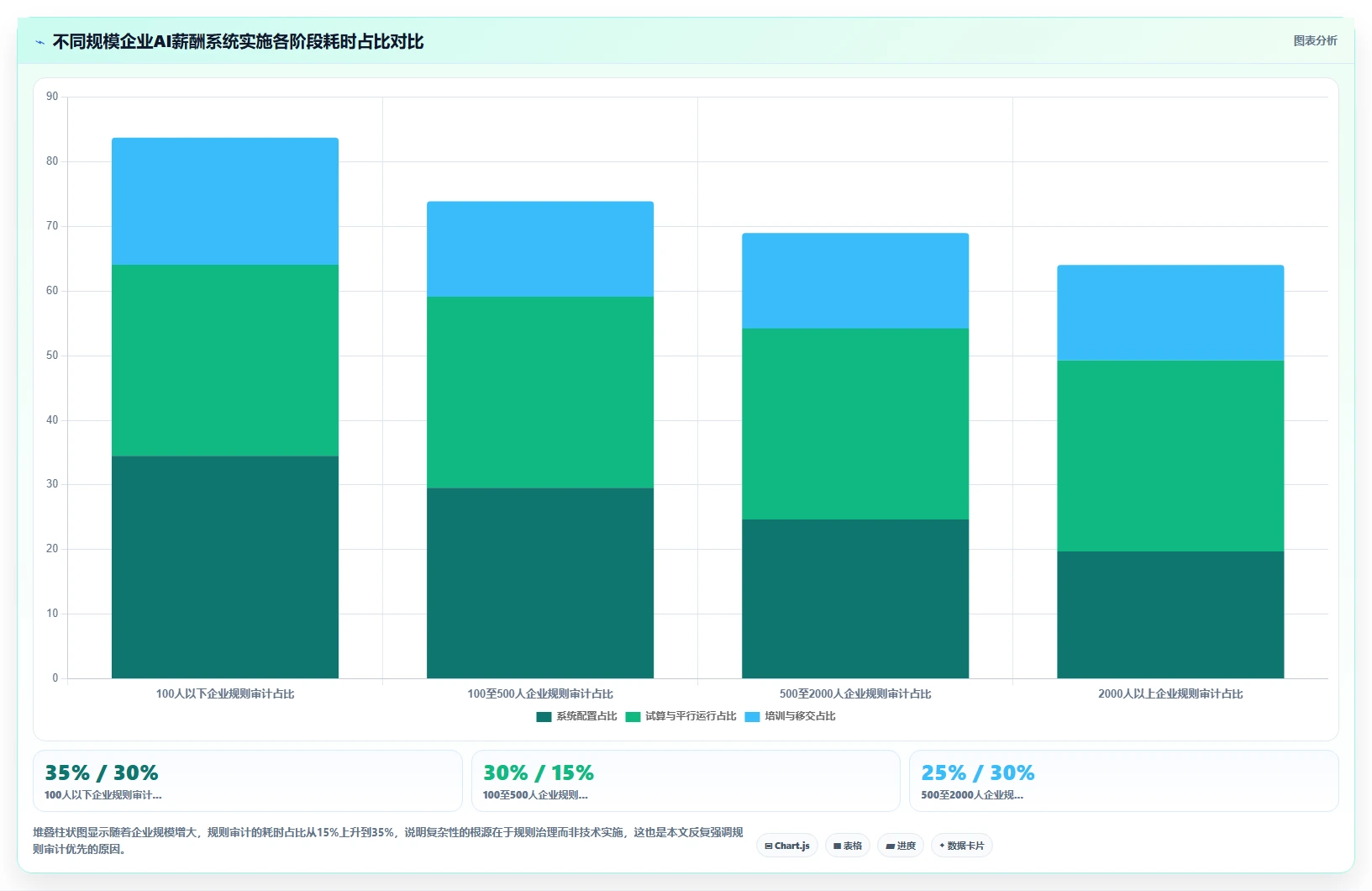Open the 30% / 15% stat card
1372x891 pixels.
coord(686,781)
